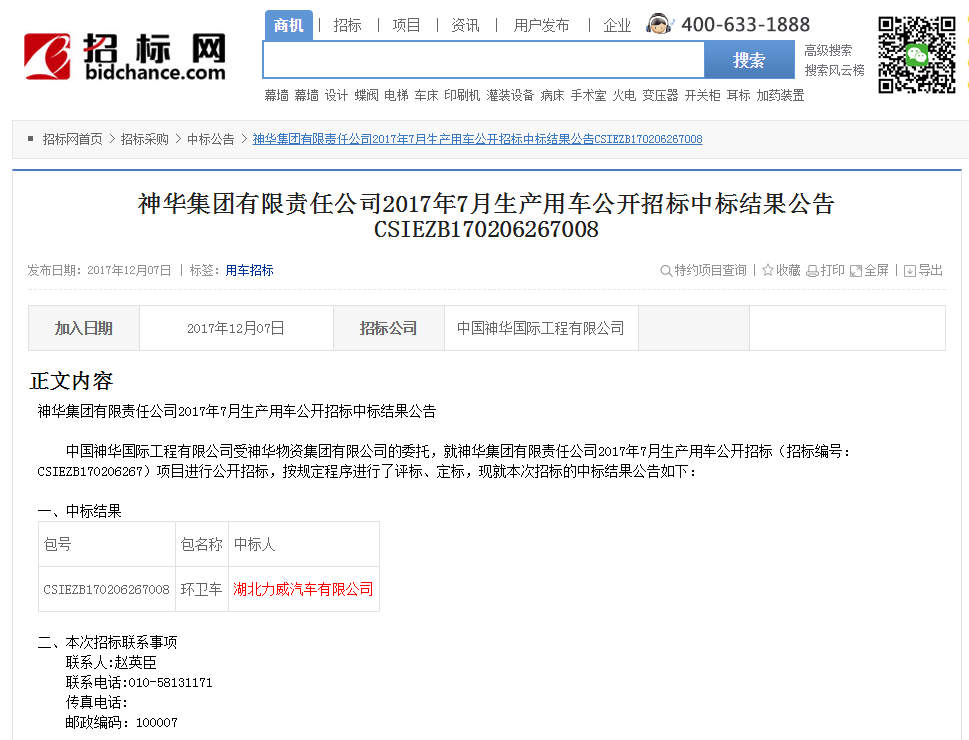Click the customer service headset icon

(x=659, y=24)
